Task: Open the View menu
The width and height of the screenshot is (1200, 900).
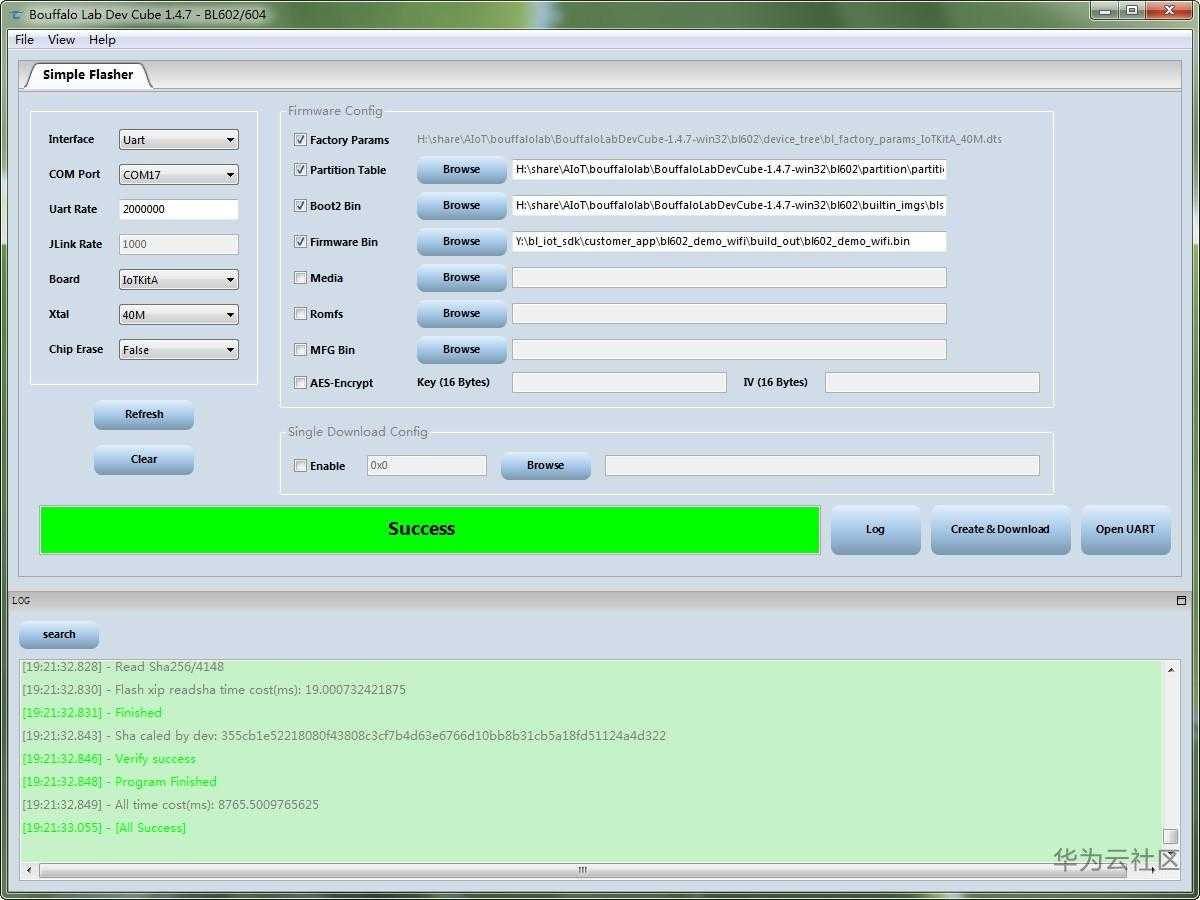Action: coord(61,40)
